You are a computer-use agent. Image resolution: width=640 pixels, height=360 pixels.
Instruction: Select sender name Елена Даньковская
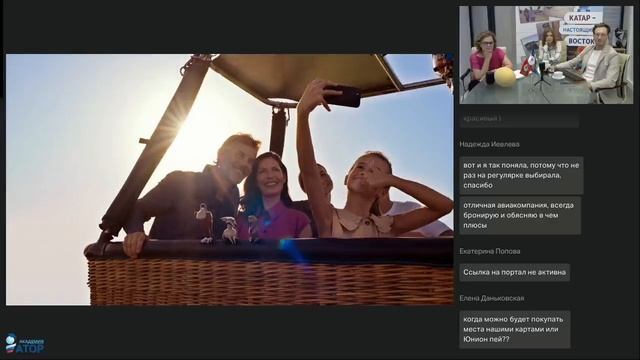click(491, 298)
